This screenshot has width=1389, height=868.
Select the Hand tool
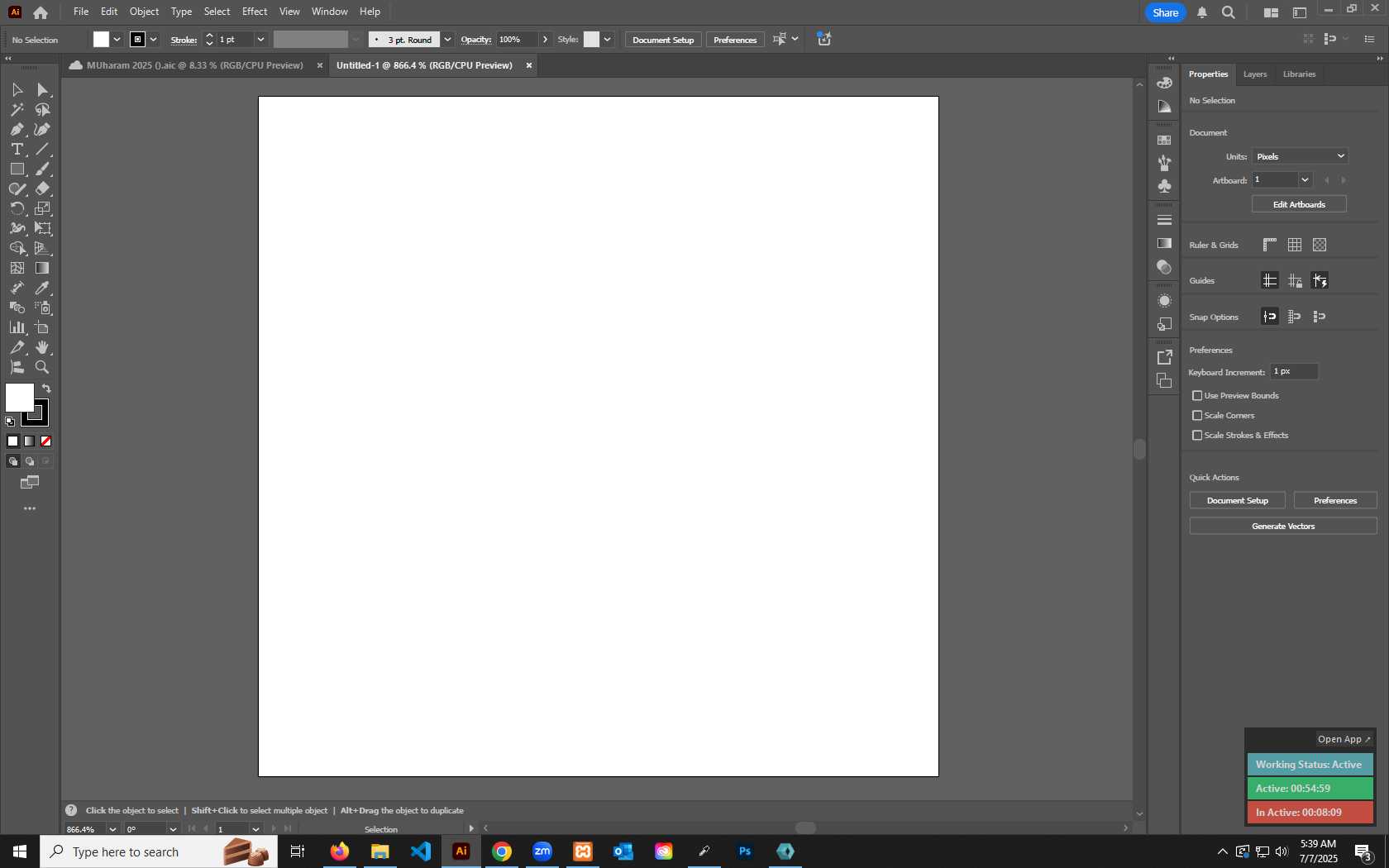point(43,347)
